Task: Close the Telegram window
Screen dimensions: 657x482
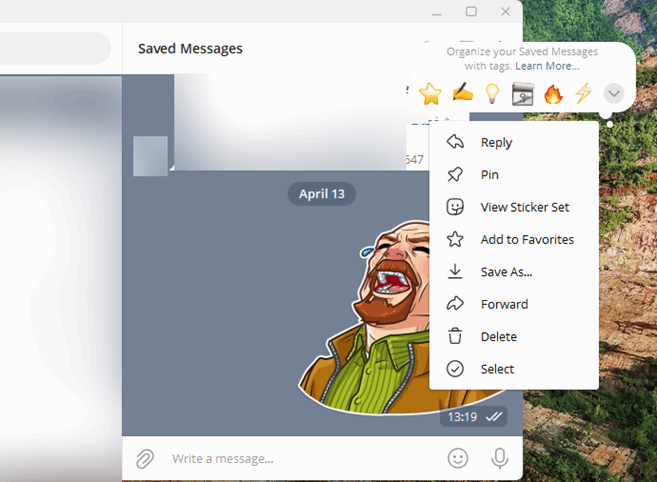Action: pyautogui.click(x=505, y=11)
